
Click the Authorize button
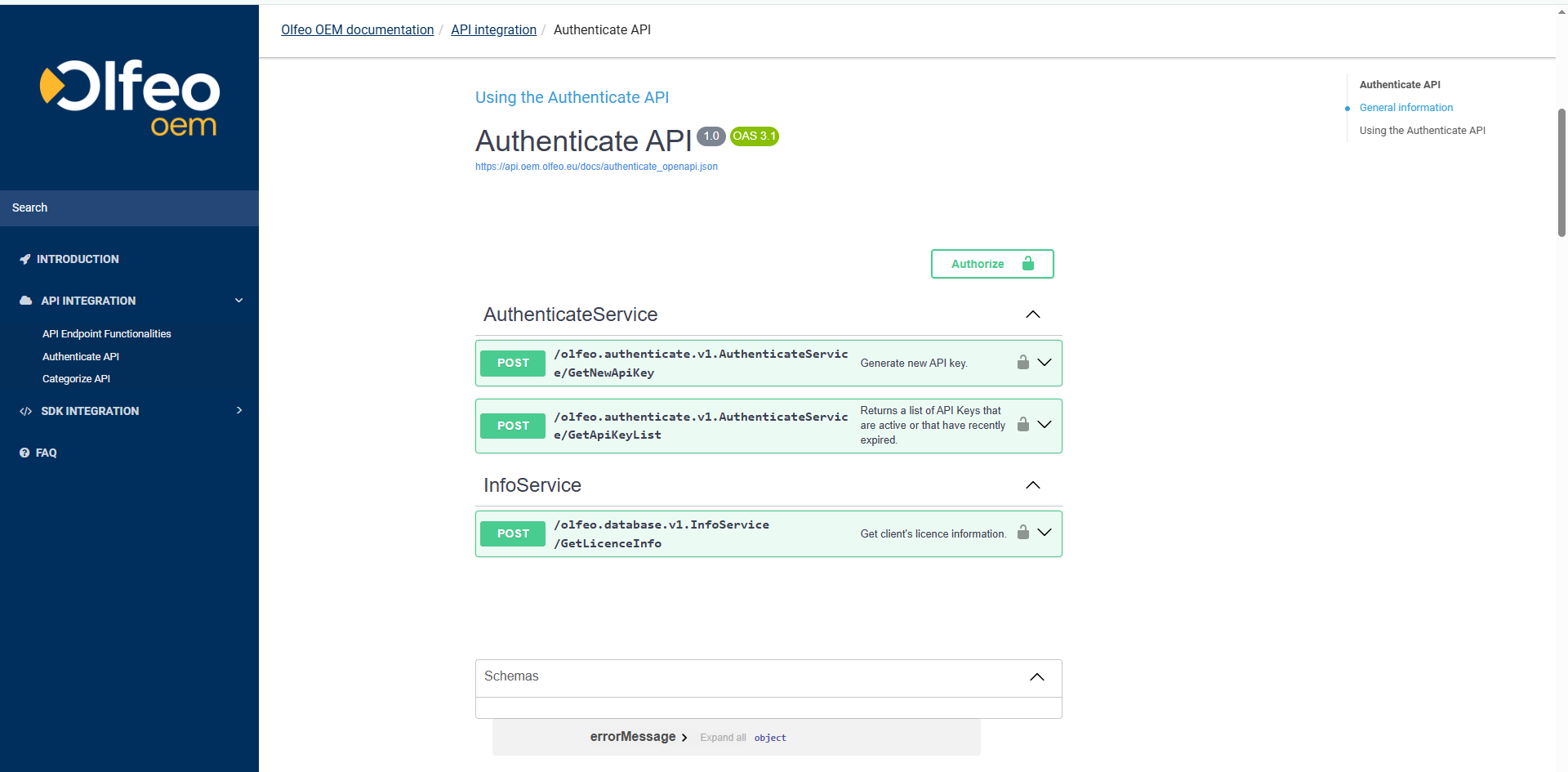tap(992, 264)
